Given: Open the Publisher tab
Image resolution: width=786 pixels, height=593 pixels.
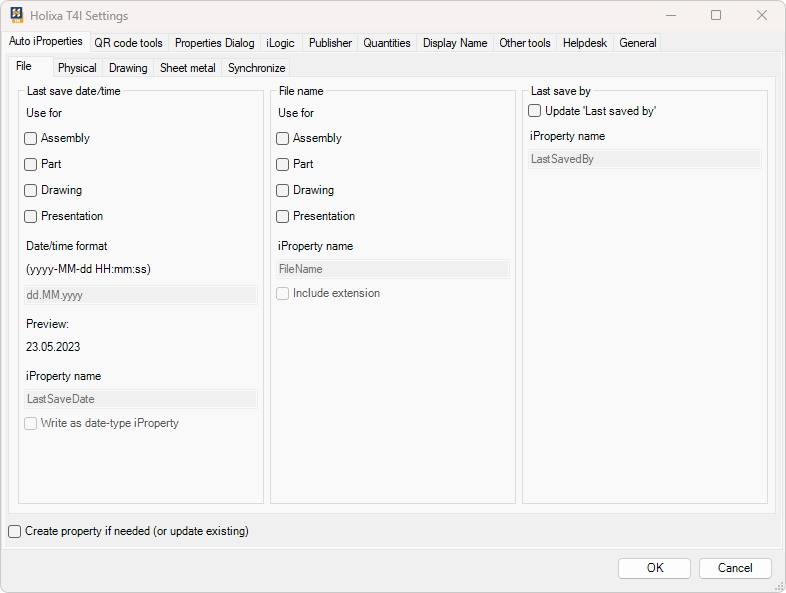Looking at the screenshot, I should point(330,43).
